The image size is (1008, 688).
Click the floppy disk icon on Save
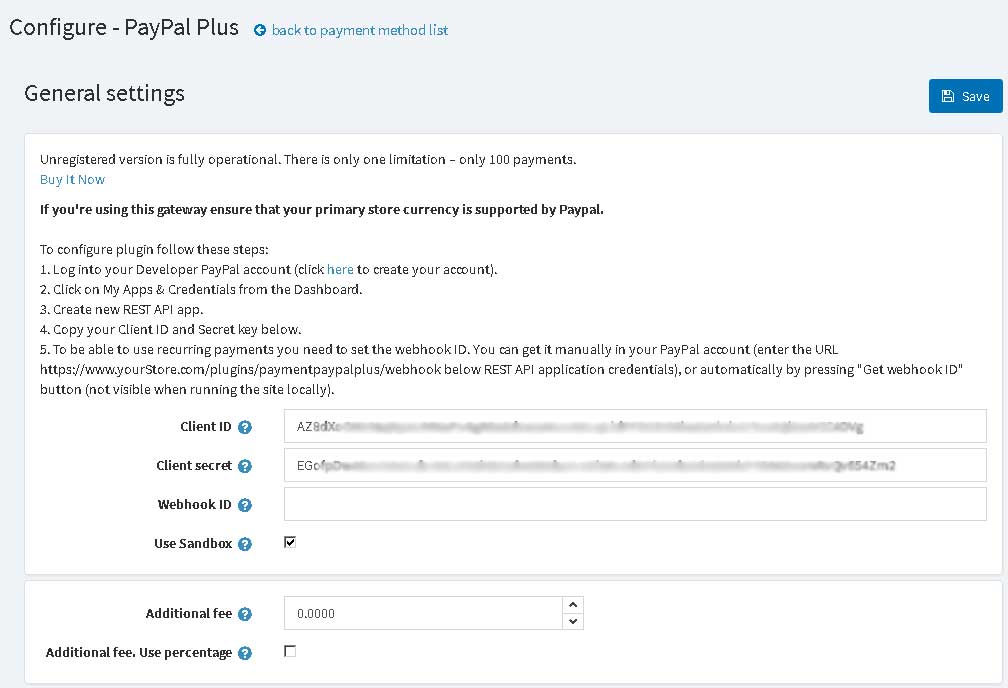948,96
